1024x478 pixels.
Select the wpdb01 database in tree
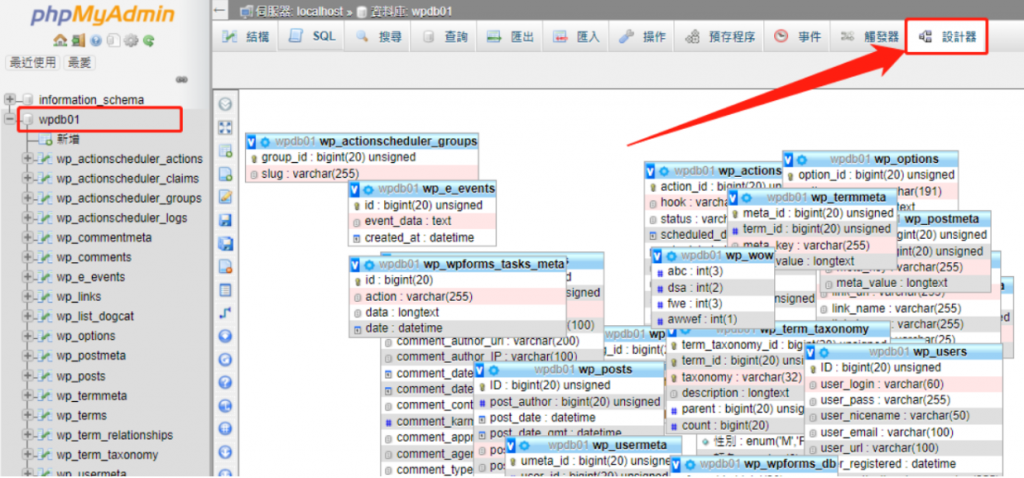pyautogui.click(x=59, y=120)
